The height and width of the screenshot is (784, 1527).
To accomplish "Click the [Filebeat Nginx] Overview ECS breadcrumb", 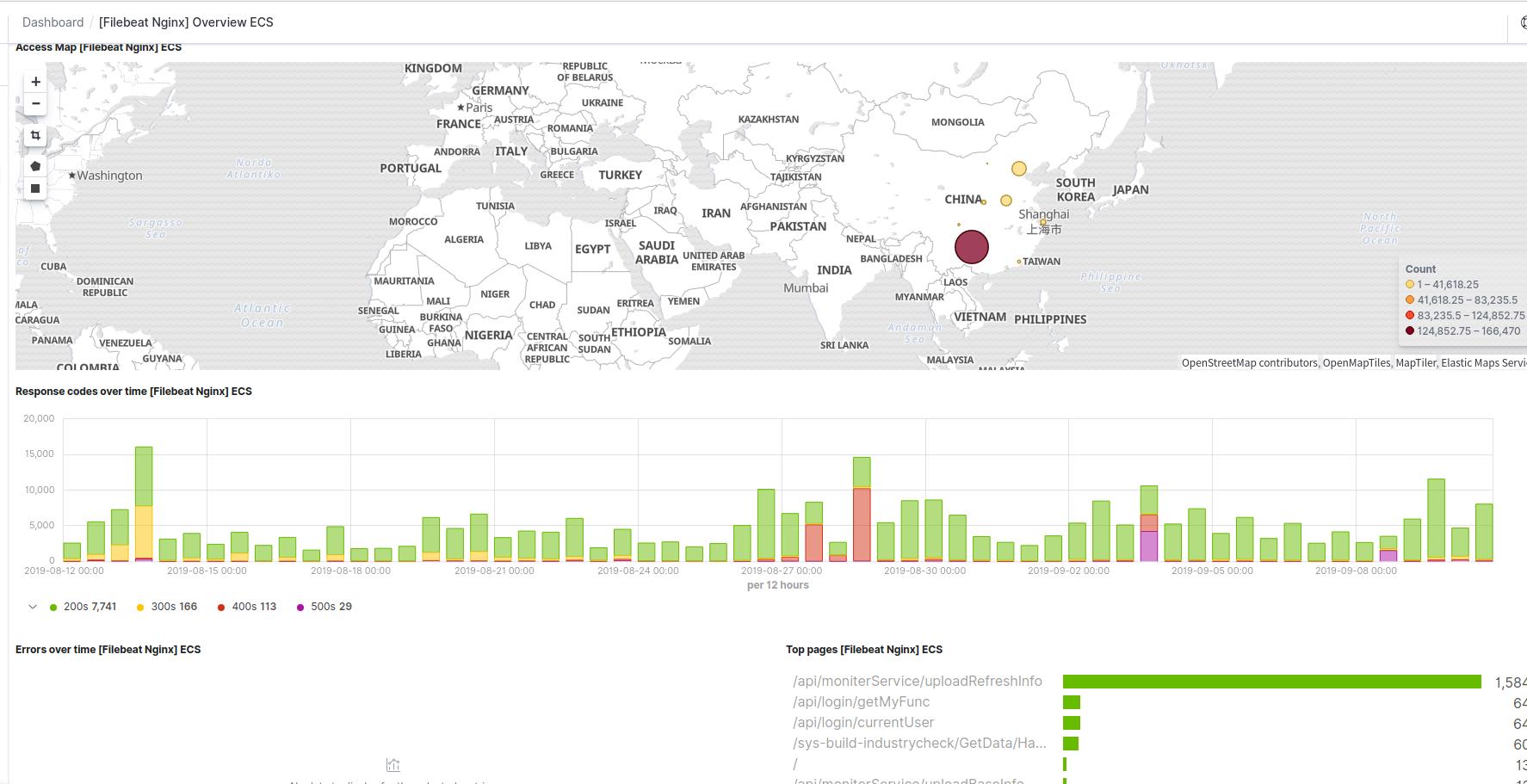I will point(186,22).
